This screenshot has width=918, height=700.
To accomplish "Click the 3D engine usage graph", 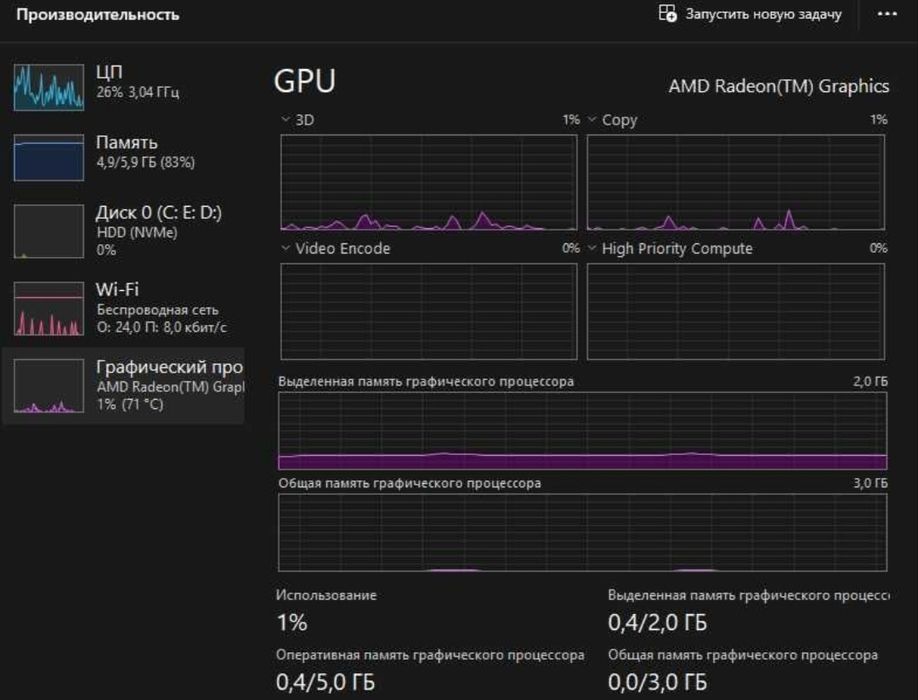I will tap(429, 182).
